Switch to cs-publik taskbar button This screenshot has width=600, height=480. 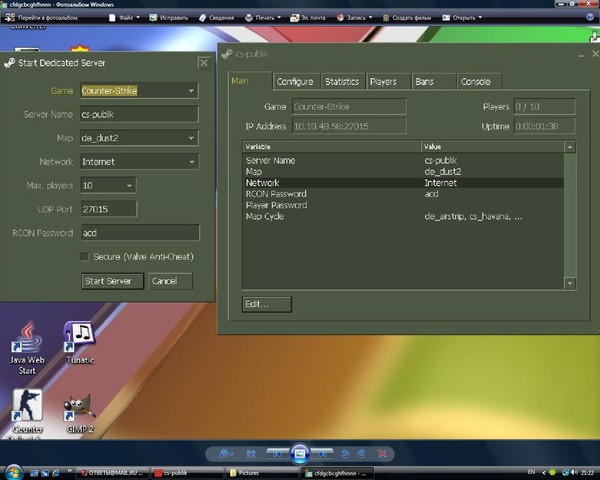(x=187, y=473)
